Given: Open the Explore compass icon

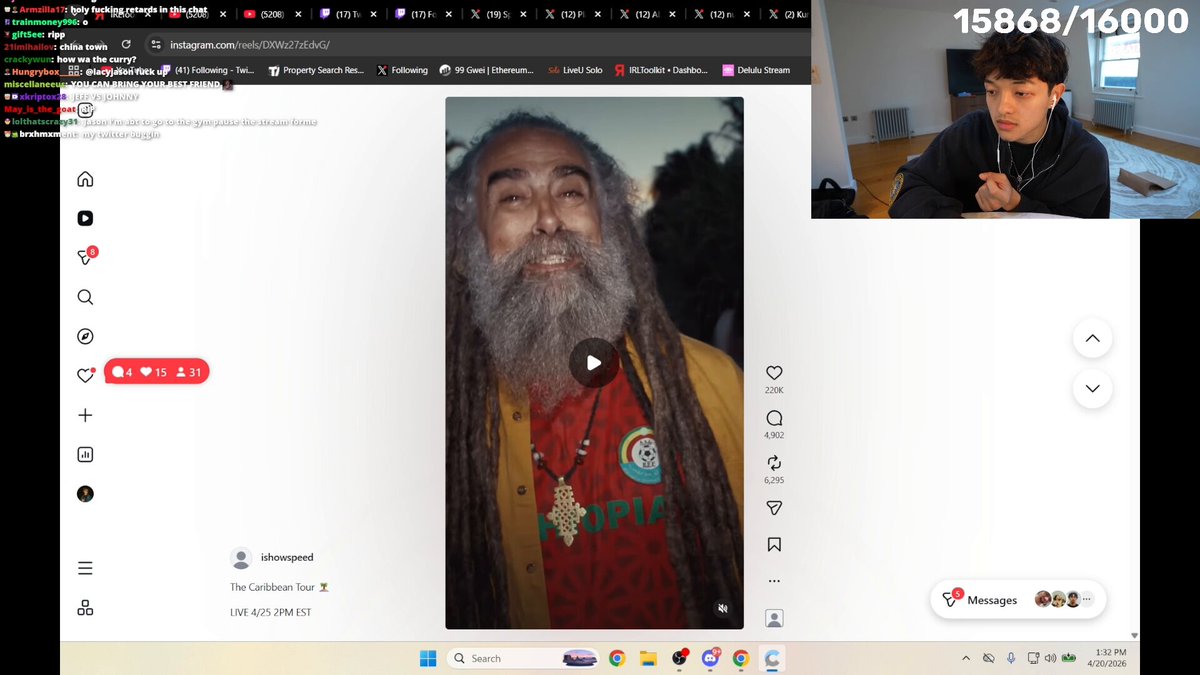Looking at the screenshot, I should (x=85, y=336).
